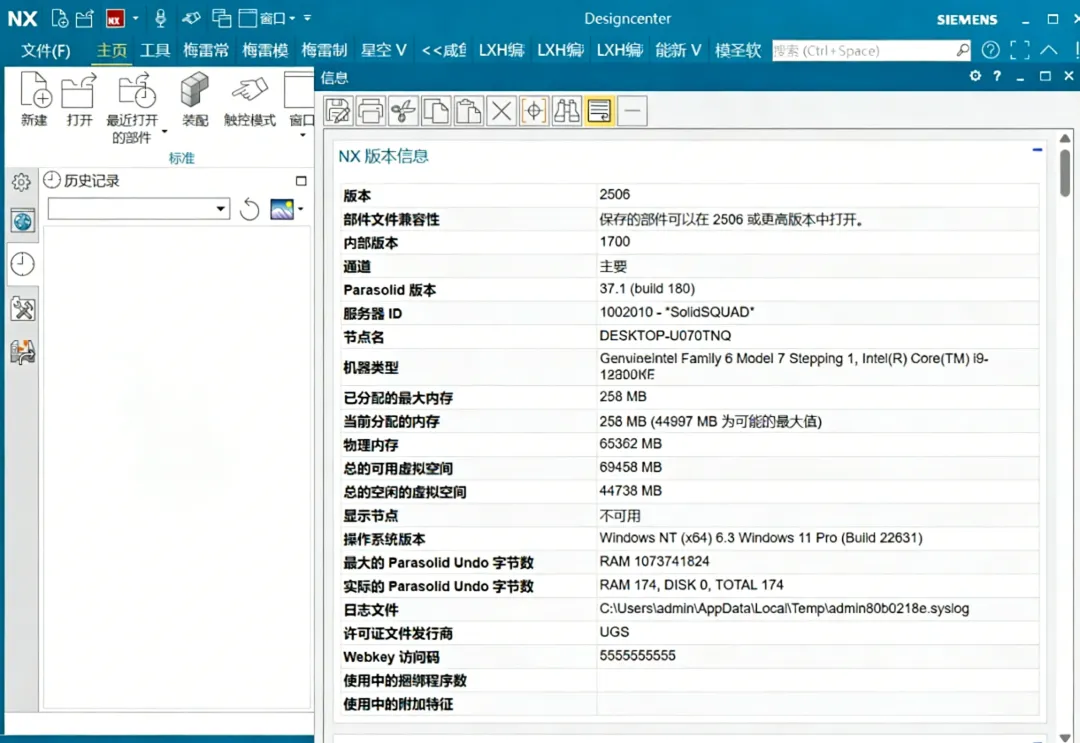Open the 窗口 dropdown in the title bar

pyautogui.click(x=267, y=19)
